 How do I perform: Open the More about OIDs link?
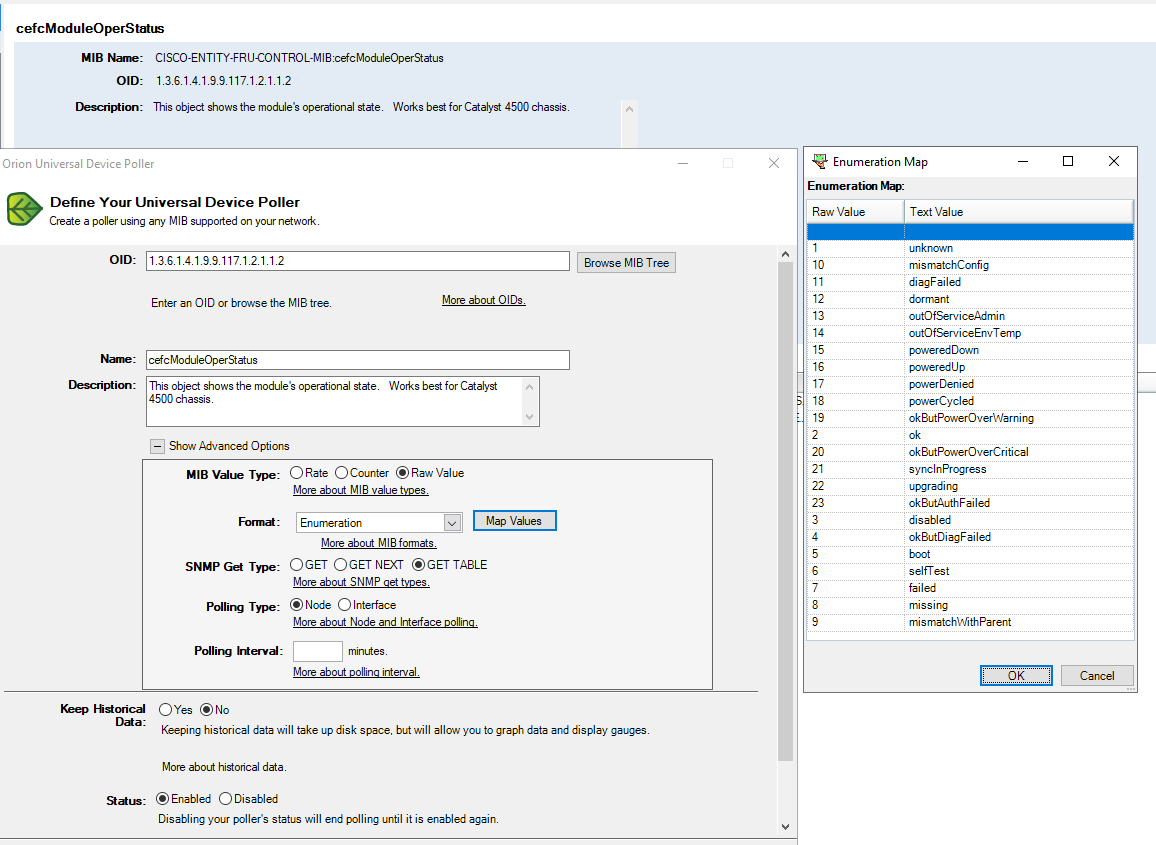pos(484,300)
